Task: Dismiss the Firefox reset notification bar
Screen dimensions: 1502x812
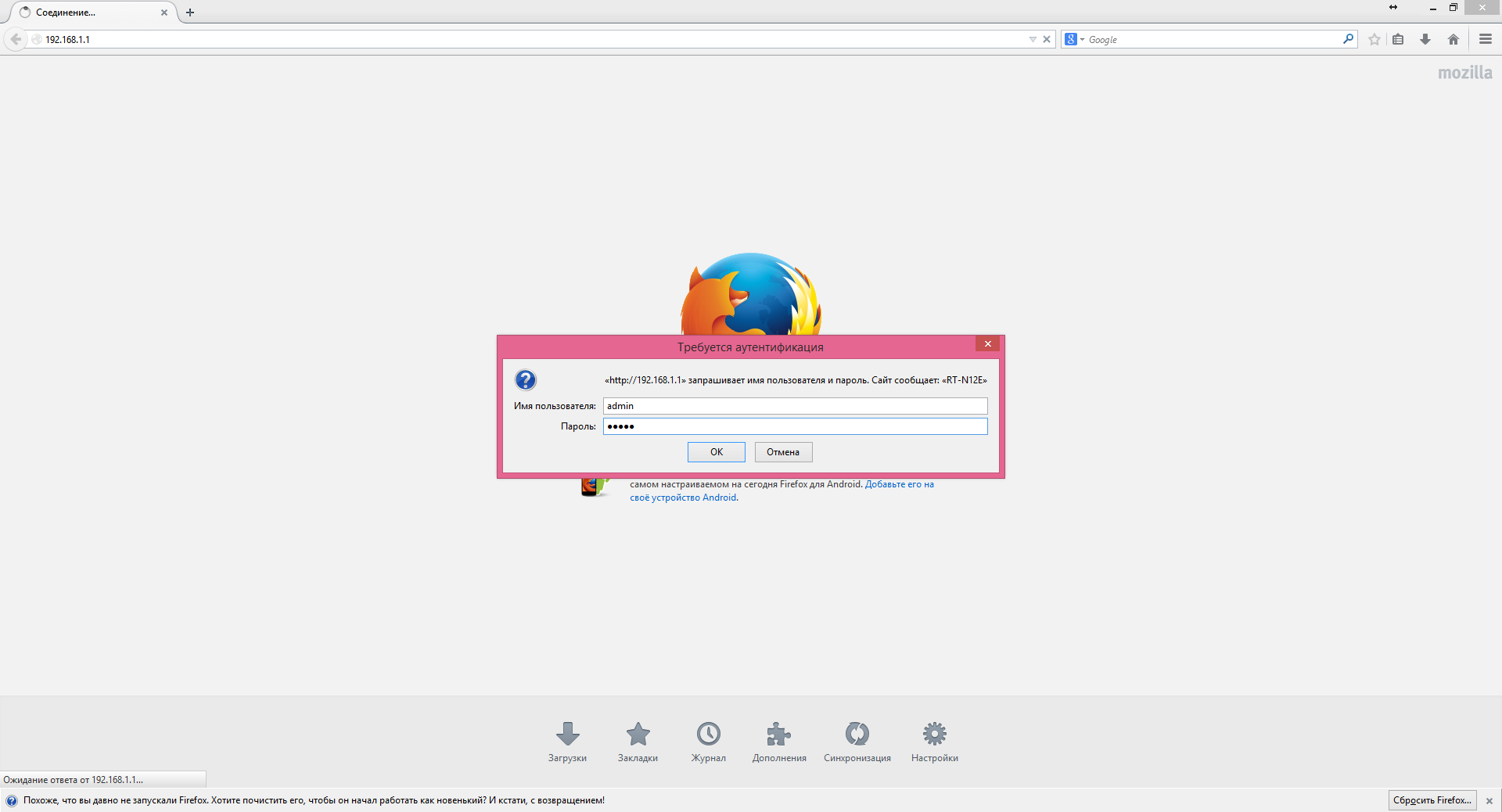Action: (1489, 800)
